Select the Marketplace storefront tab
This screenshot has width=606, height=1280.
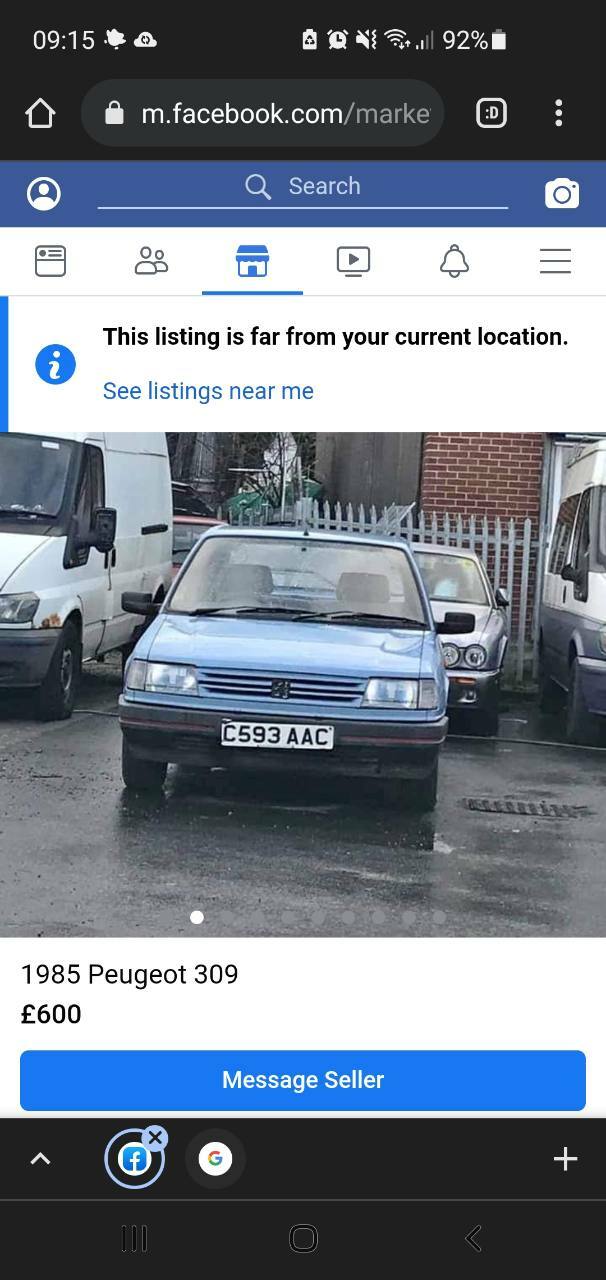coord(252,261)
